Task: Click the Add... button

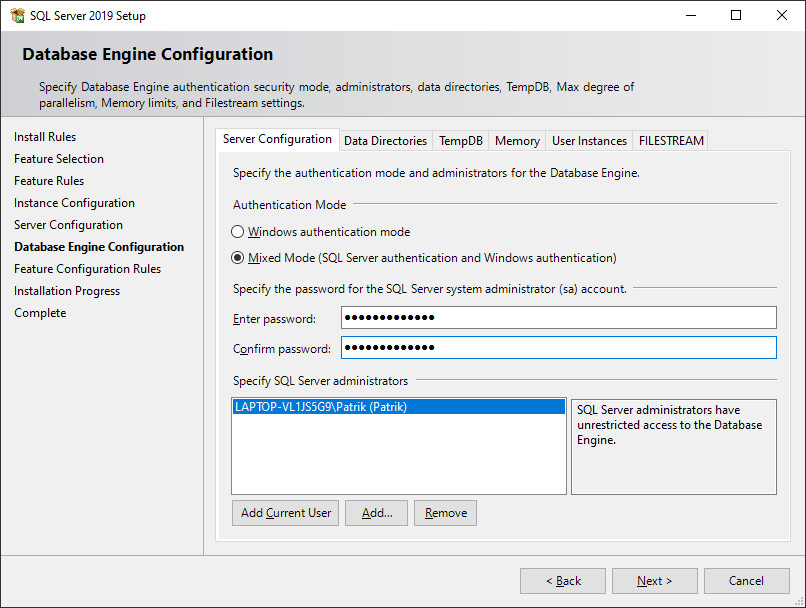Action: 376,513
